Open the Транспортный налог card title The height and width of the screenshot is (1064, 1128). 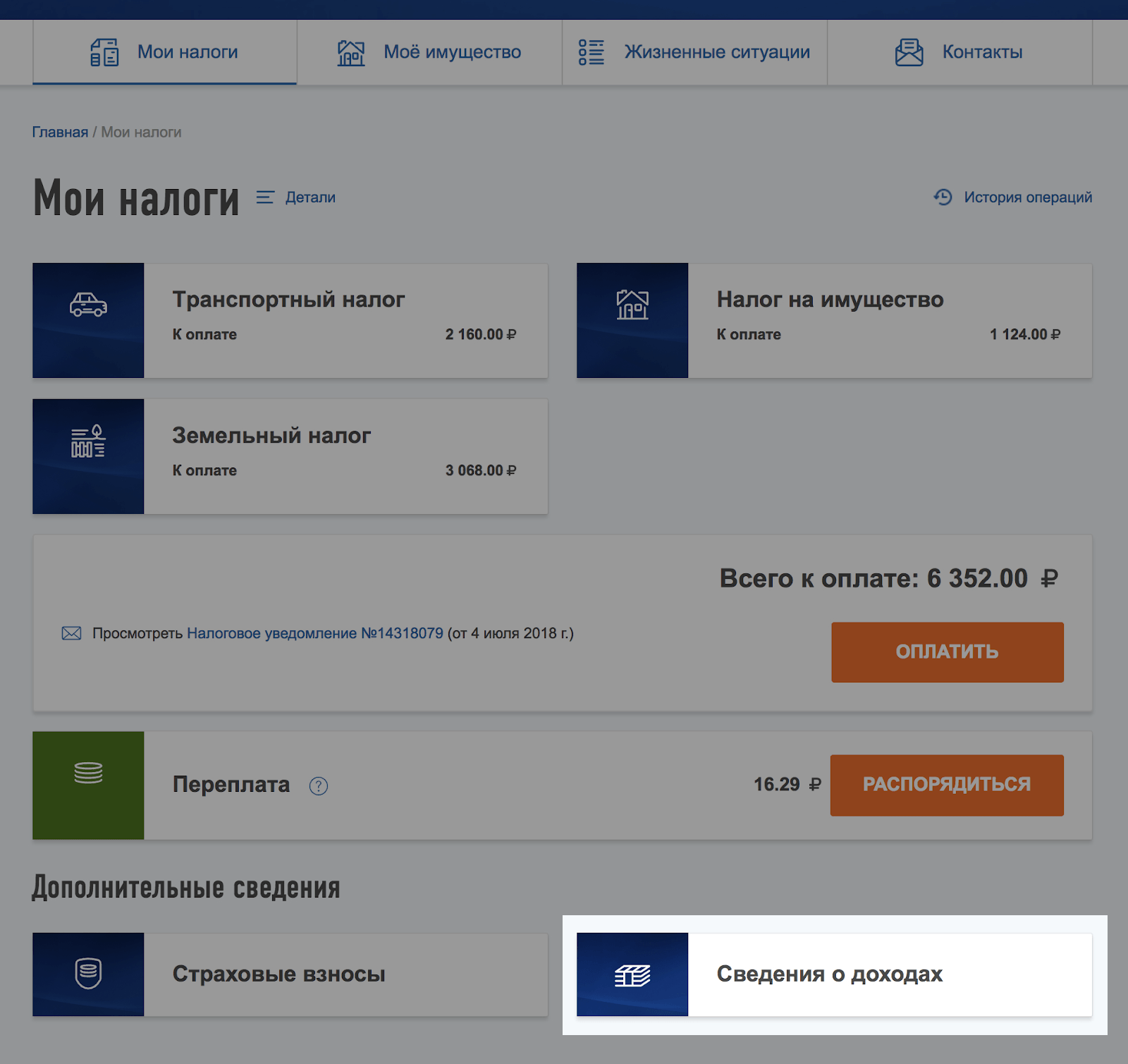[x=288, y=300]
